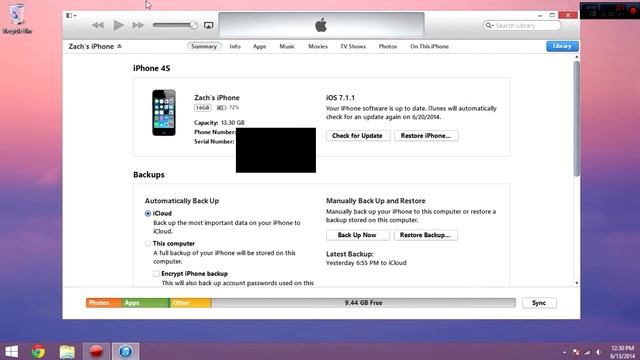640x360 pixels.
Task: Select This computer backup option
Action: tap(148, 244)
